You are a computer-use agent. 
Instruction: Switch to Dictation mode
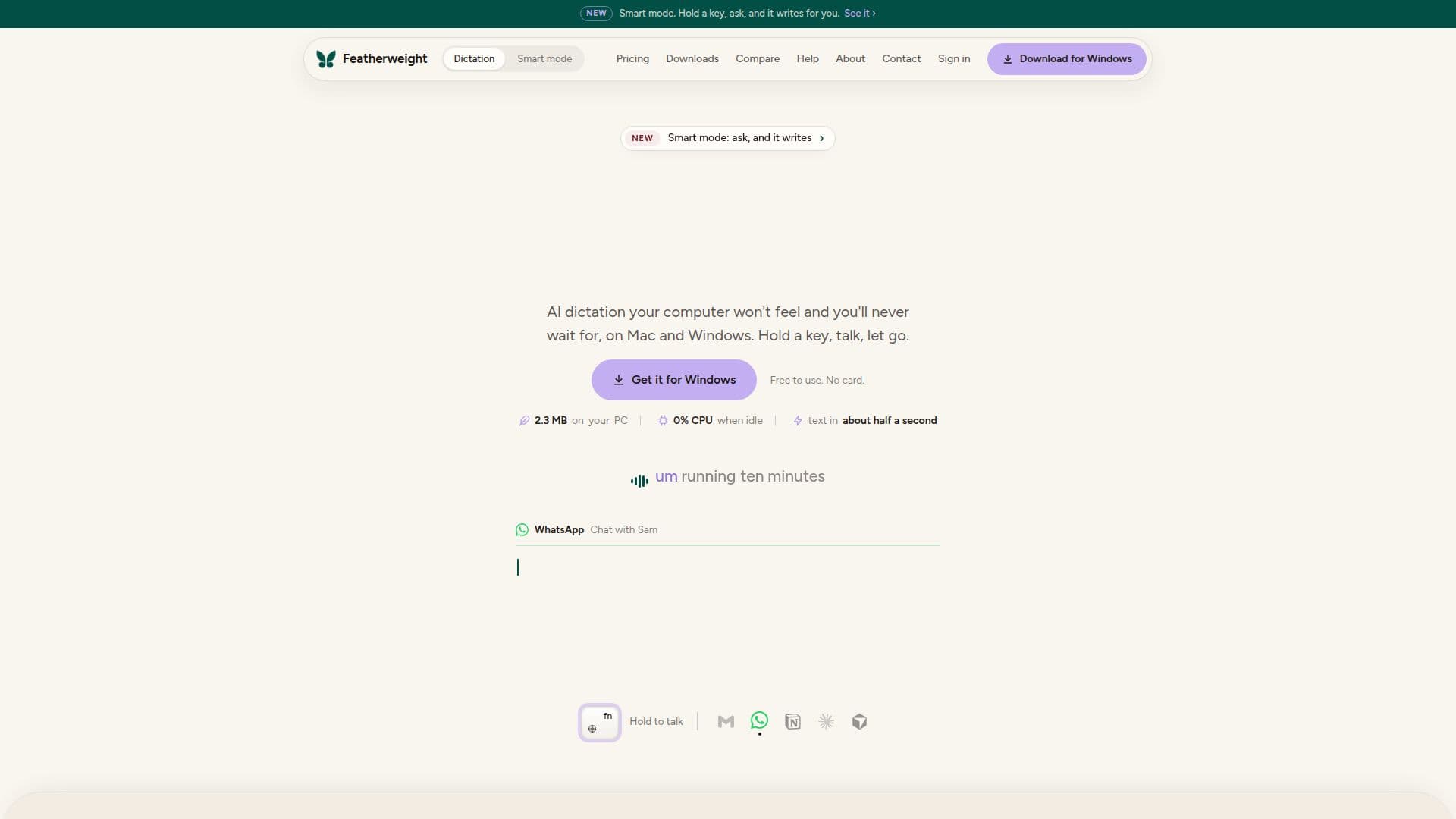click(474, 59)
